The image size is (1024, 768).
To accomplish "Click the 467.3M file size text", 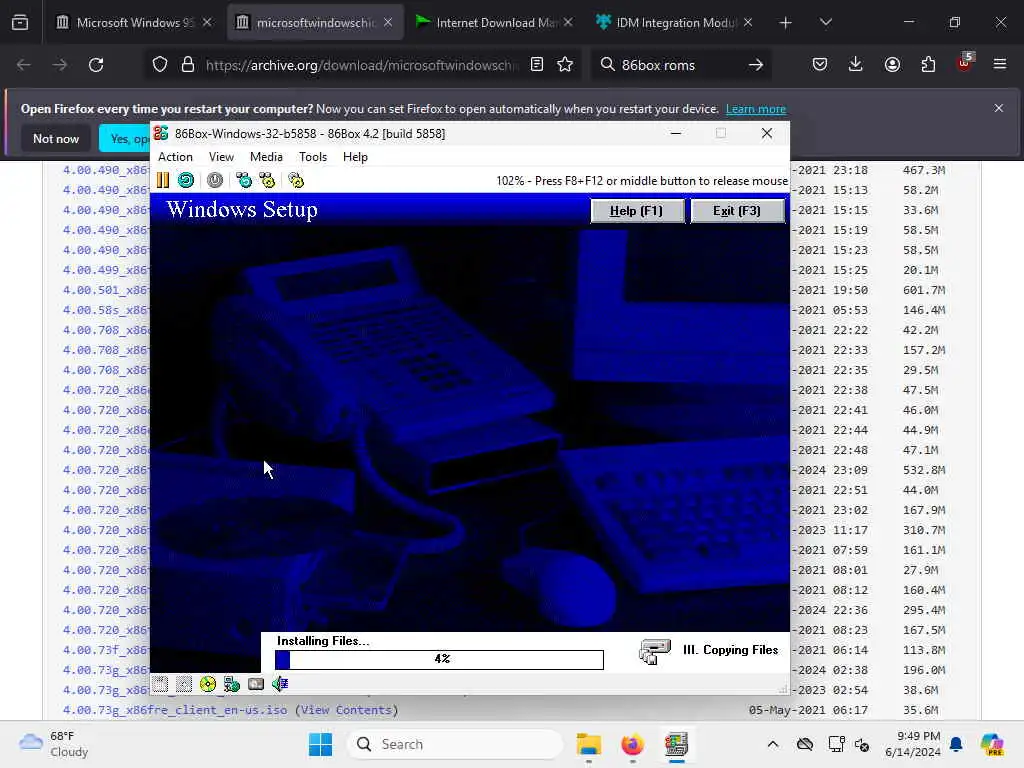I will coord(924,170).
